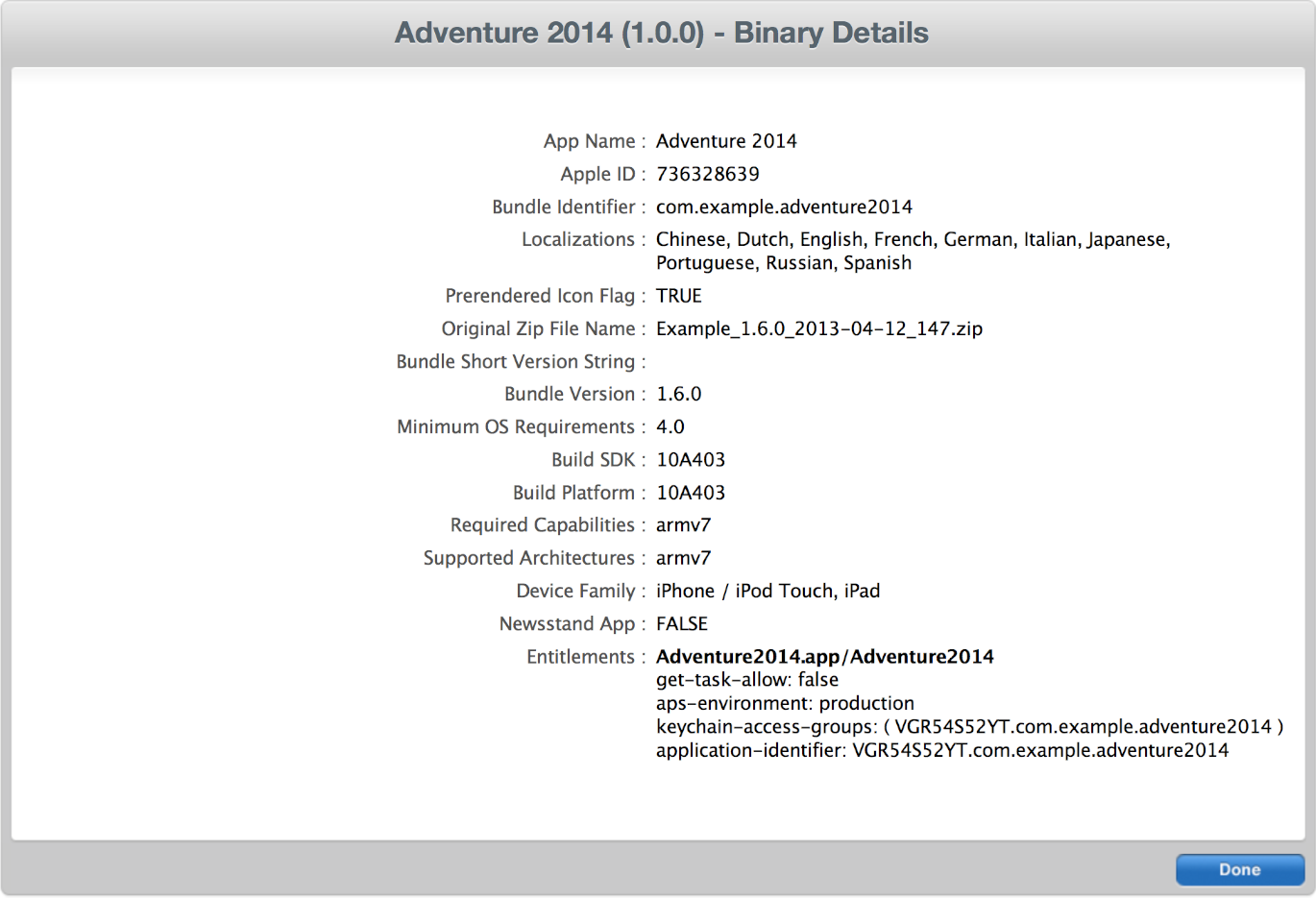Select the aps-environment production entitlement
This screenshot has height=898, width=1316.
784,703
